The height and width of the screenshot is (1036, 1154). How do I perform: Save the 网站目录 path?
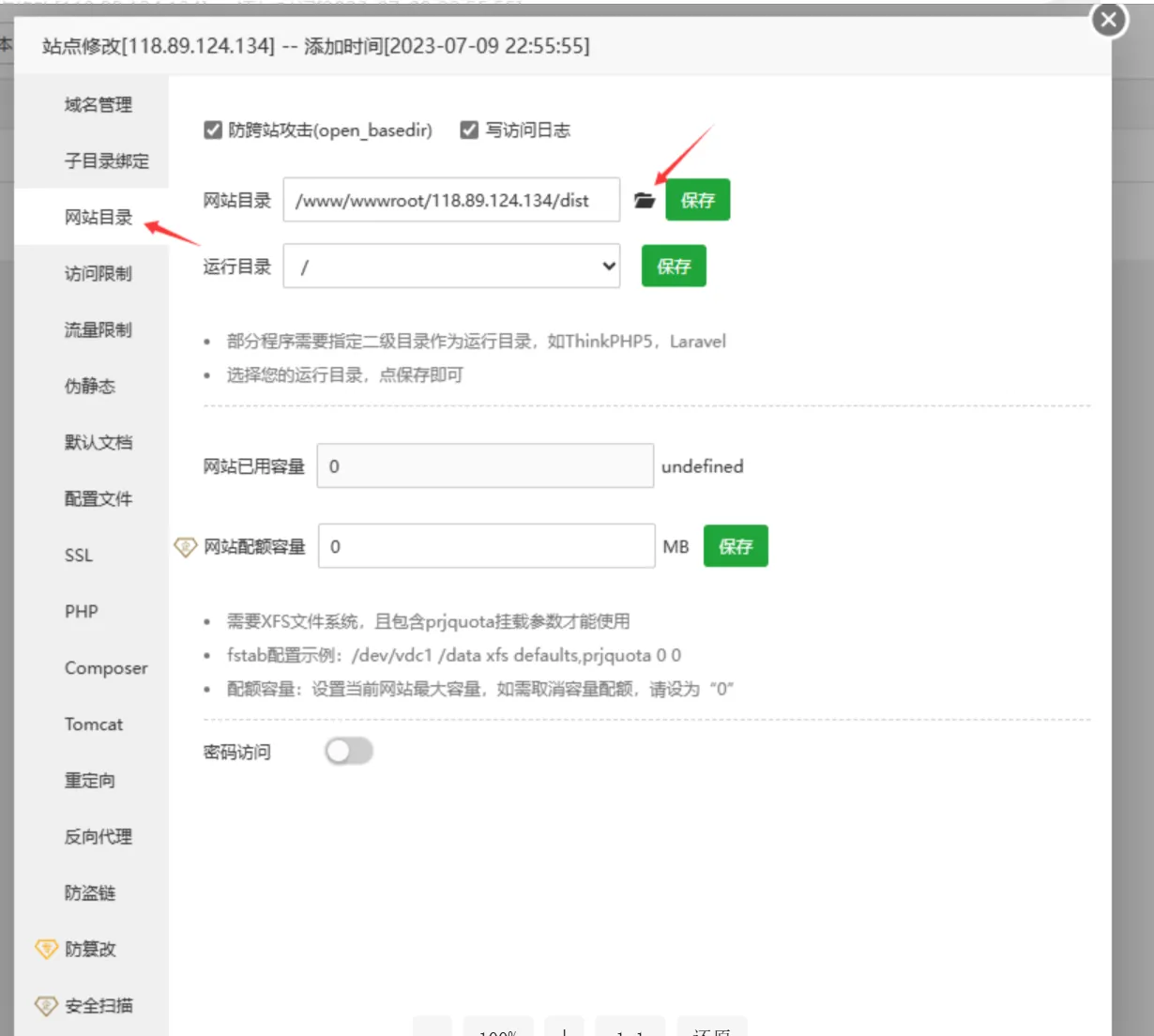697,200
